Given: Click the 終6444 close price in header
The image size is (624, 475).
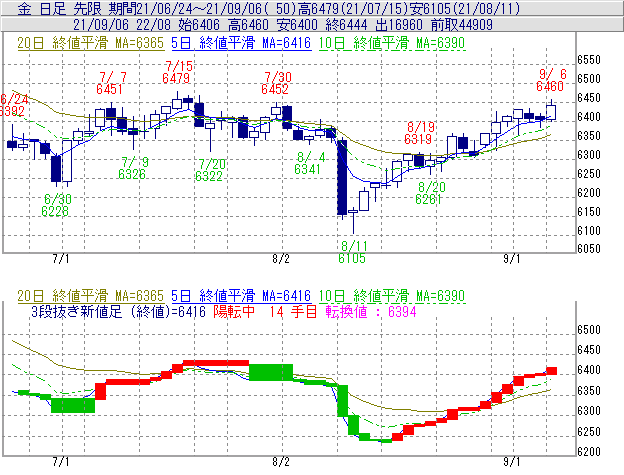Looking at the screenshot, I should [x=346, y=25].
